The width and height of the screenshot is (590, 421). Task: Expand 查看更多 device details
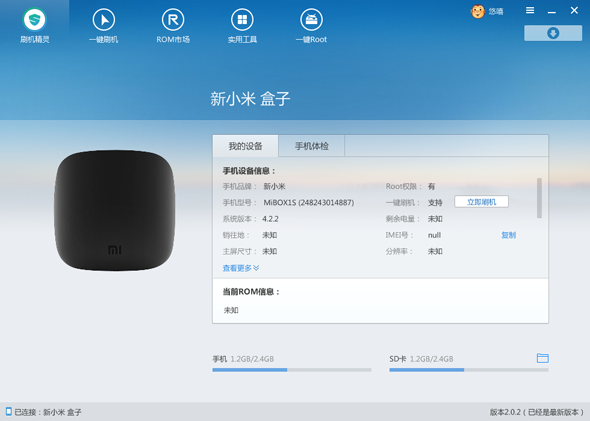click(x=241, y=268)
